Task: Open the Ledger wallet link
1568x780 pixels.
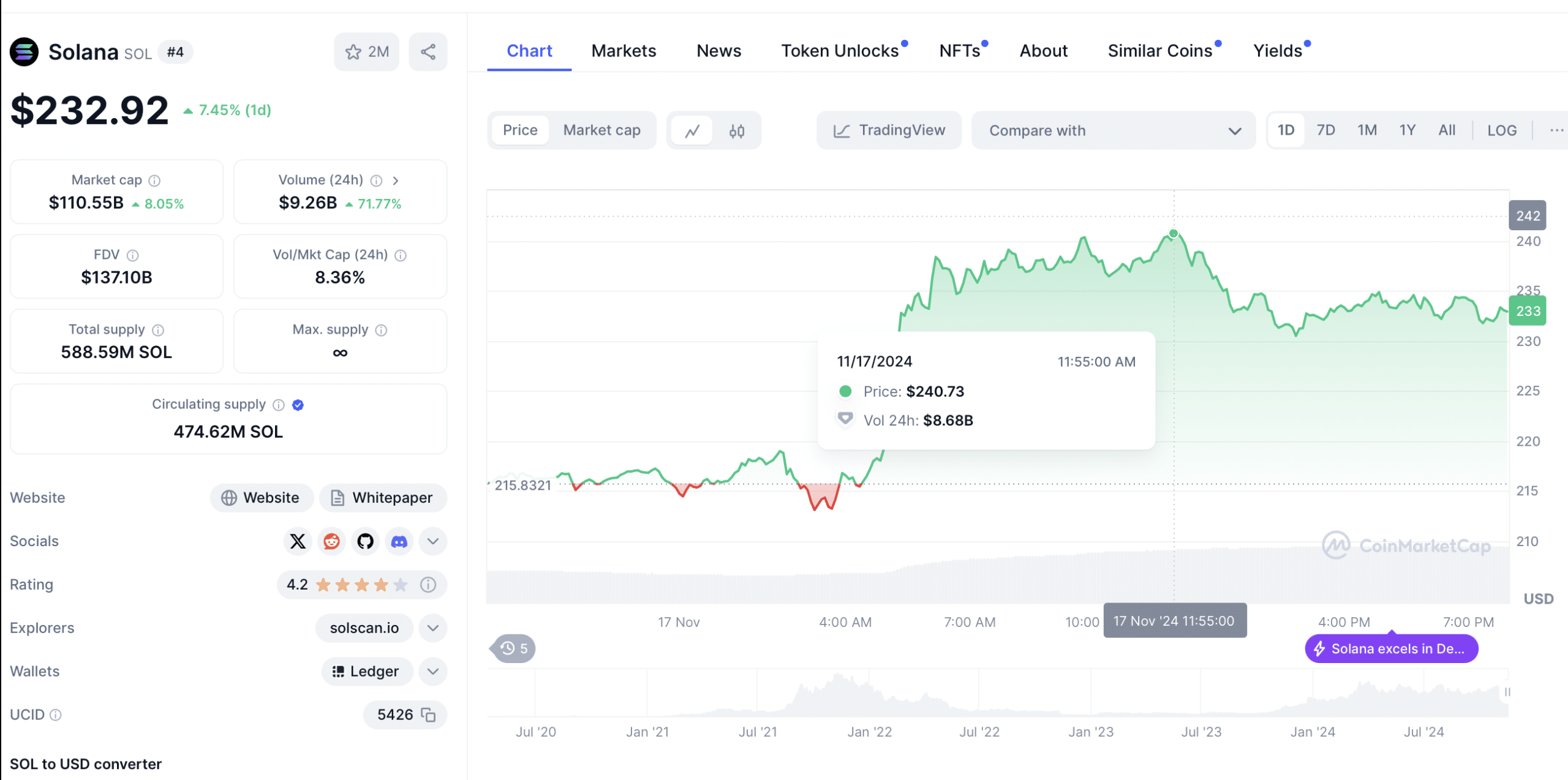Action: (367, 672)
